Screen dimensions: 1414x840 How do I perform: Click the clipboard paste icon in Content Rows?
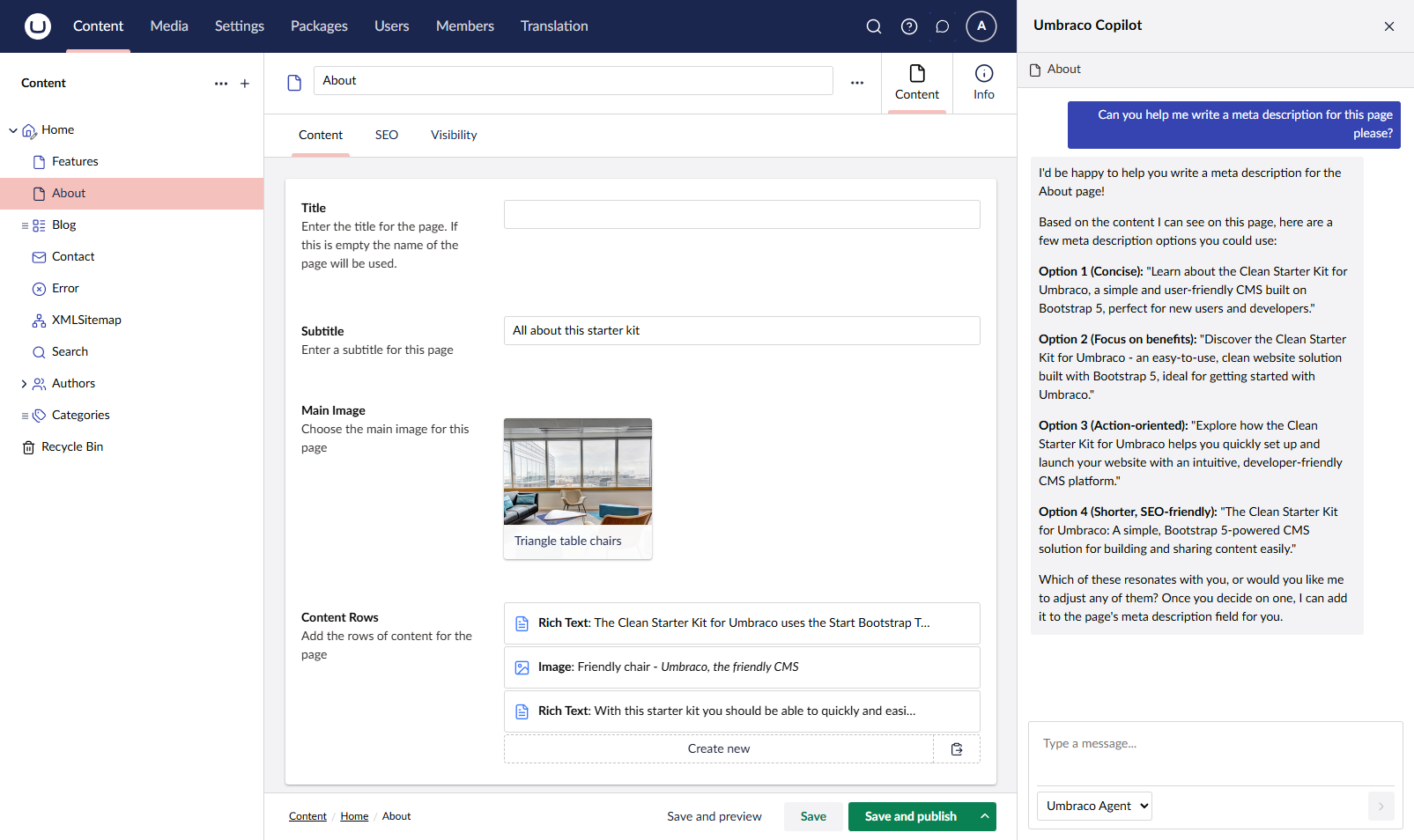(957, 749)
